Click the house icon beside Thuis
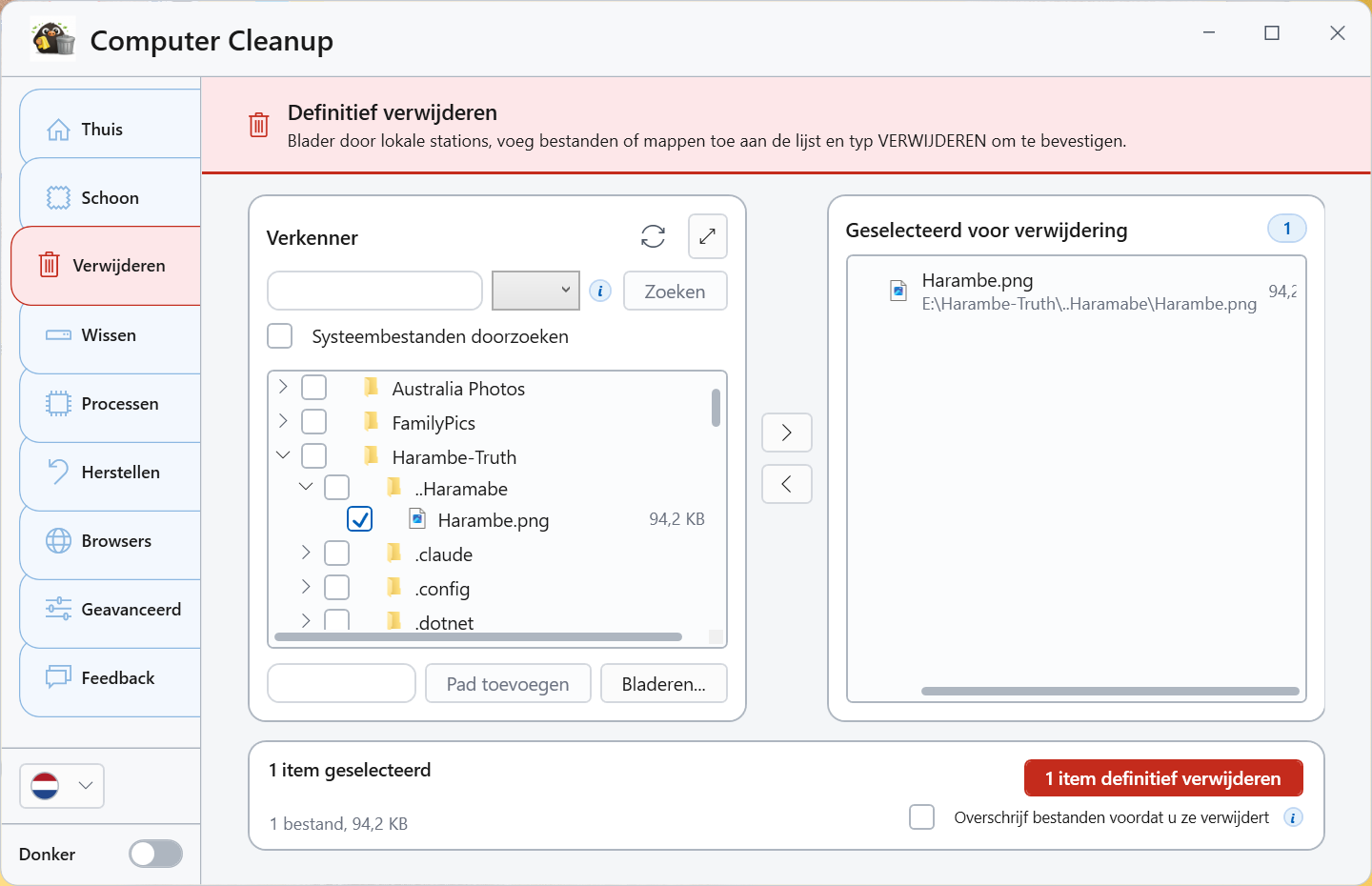Screen dimensions: 1372x886 [58, 130]
